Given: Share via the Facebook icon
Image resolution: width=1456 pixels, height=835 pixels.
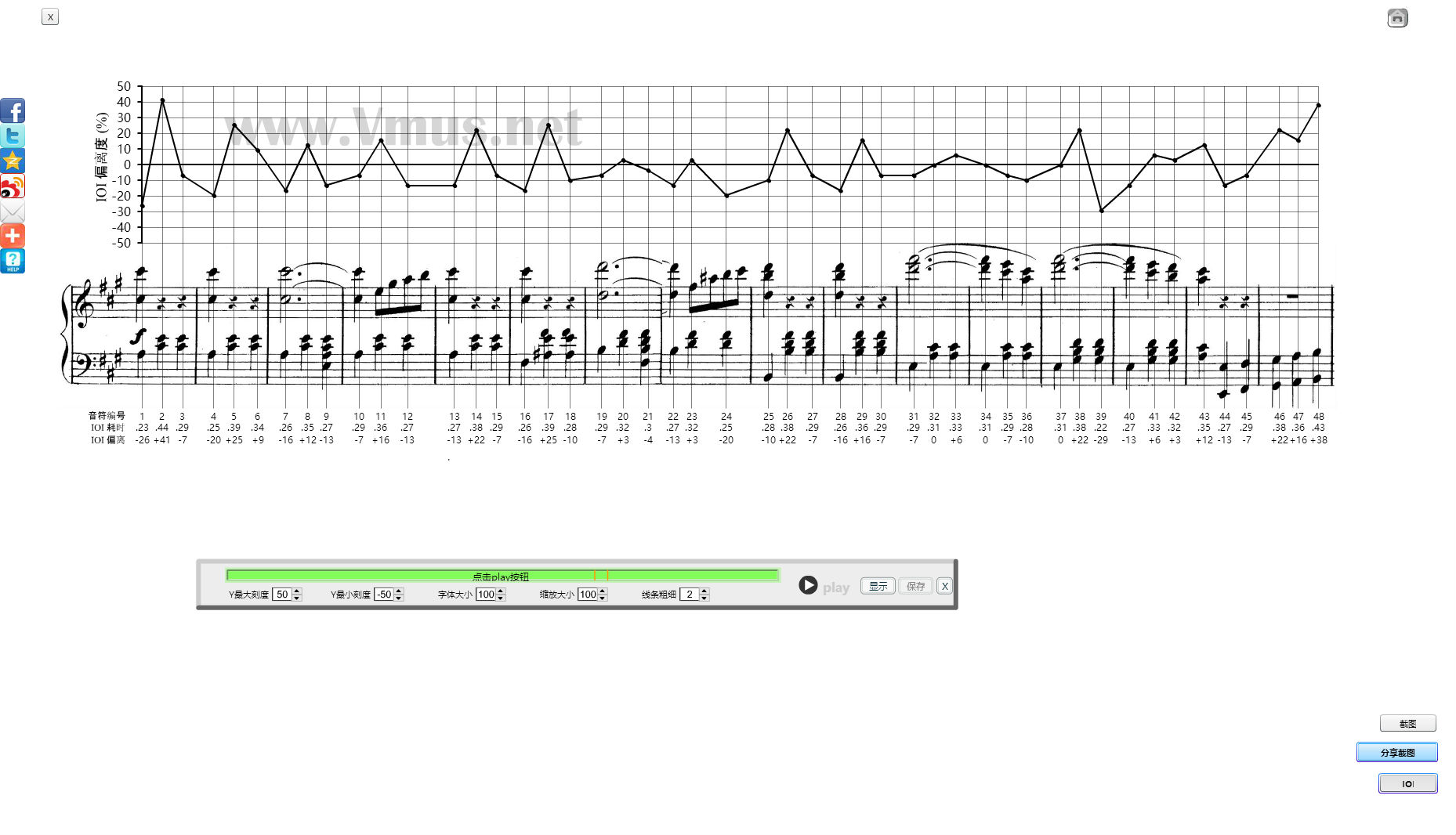Looking at the screenshot, I should (13, 110).
